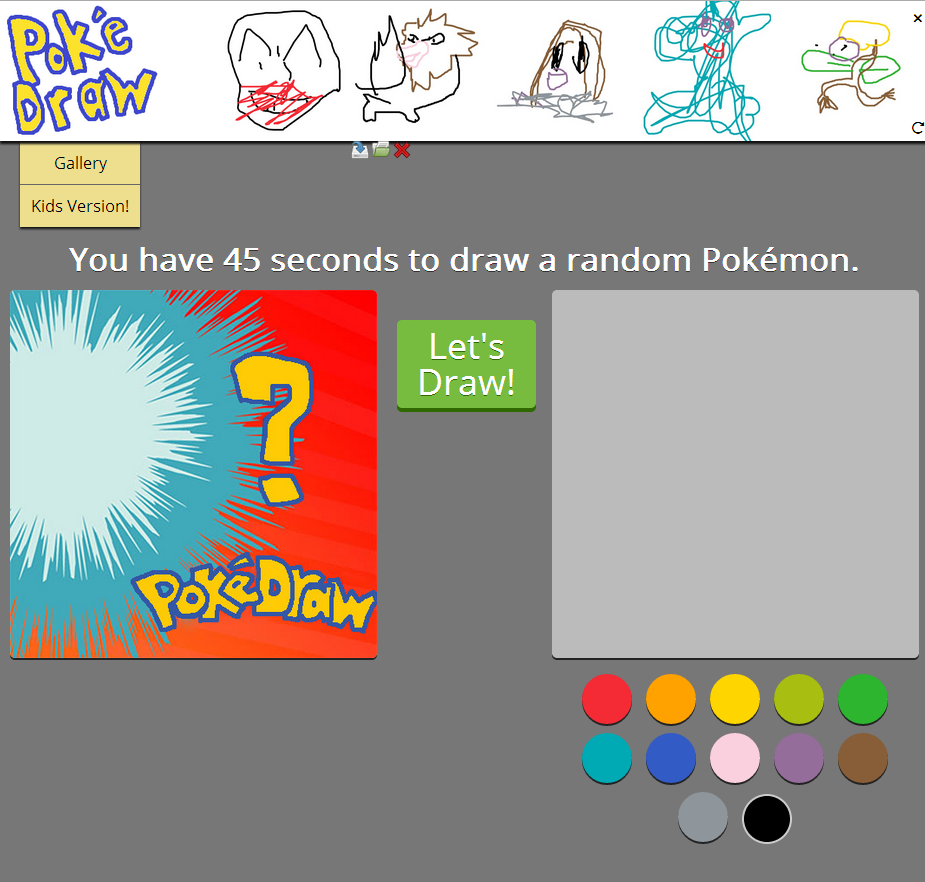Click the banner refresh arrow icon

point(917,128)
